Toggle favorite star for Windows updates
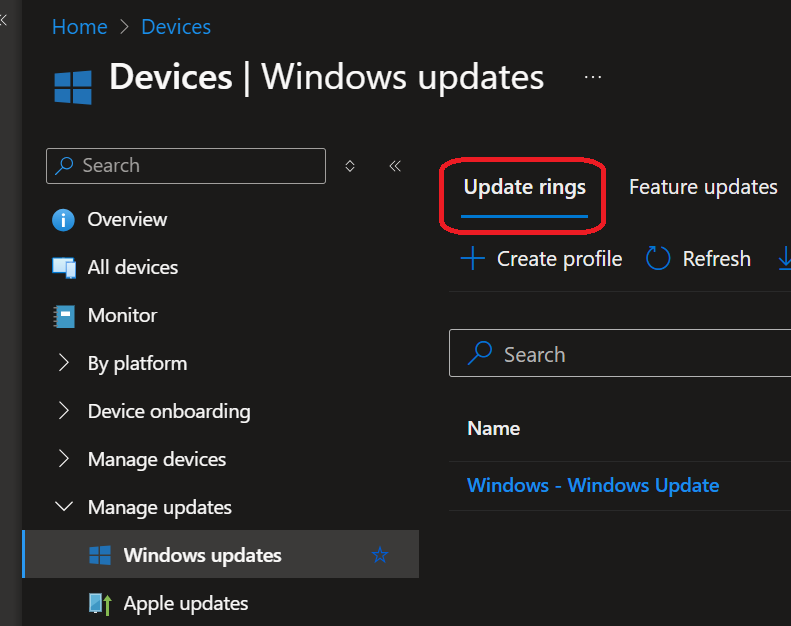Screen dimensions: 791x626 pyautogui.click(x=380, y=555)
